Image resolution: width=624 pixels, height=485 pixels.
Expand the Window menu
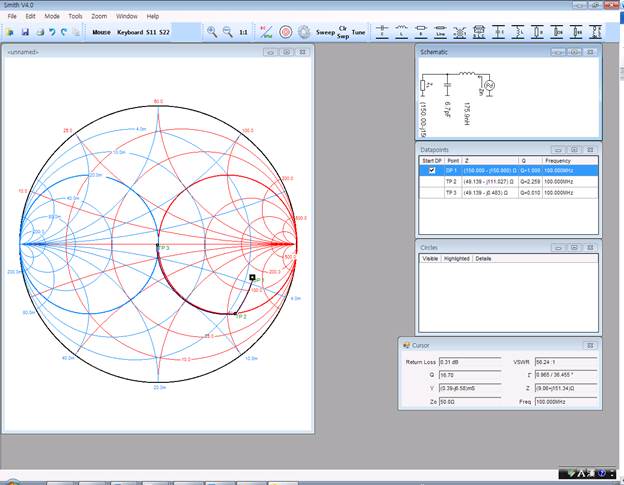(x=127, y=16)
